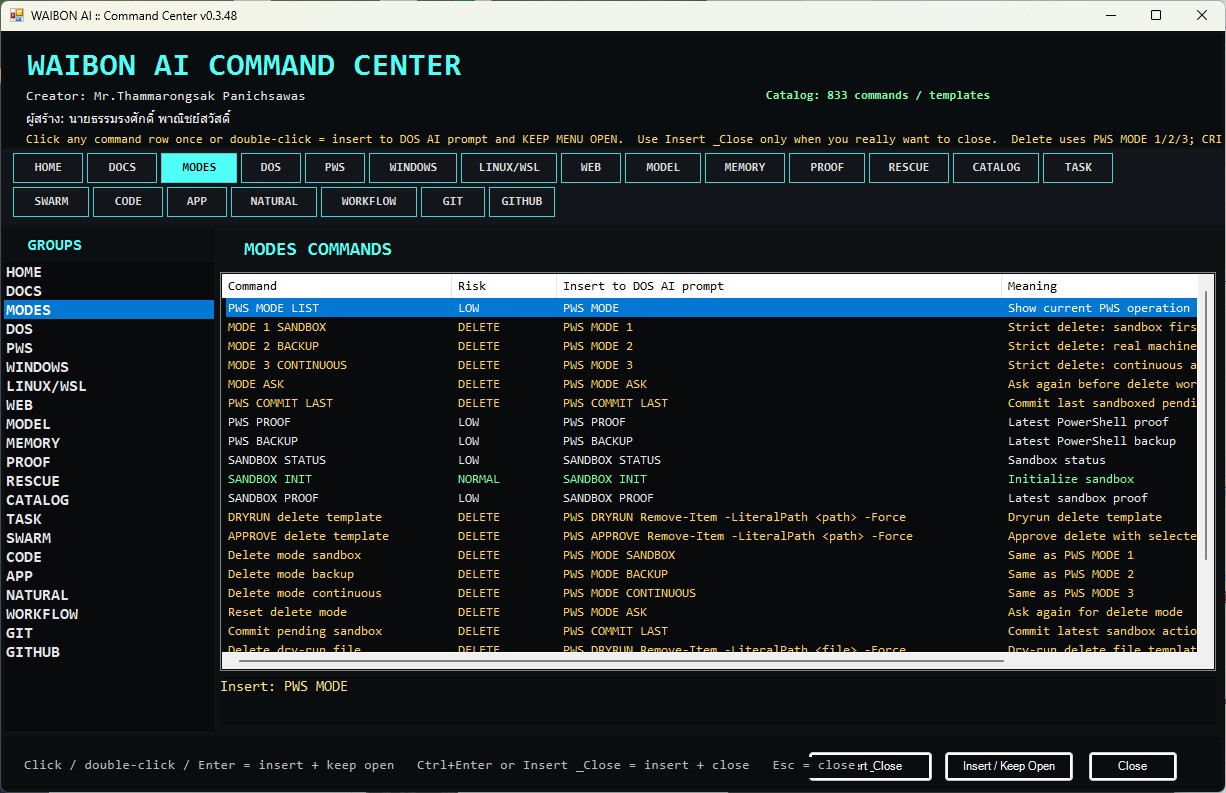Select LINUX/WSL in the GROUPS list
Screen dimensions: 1226x793
click(x=108, y=386)
